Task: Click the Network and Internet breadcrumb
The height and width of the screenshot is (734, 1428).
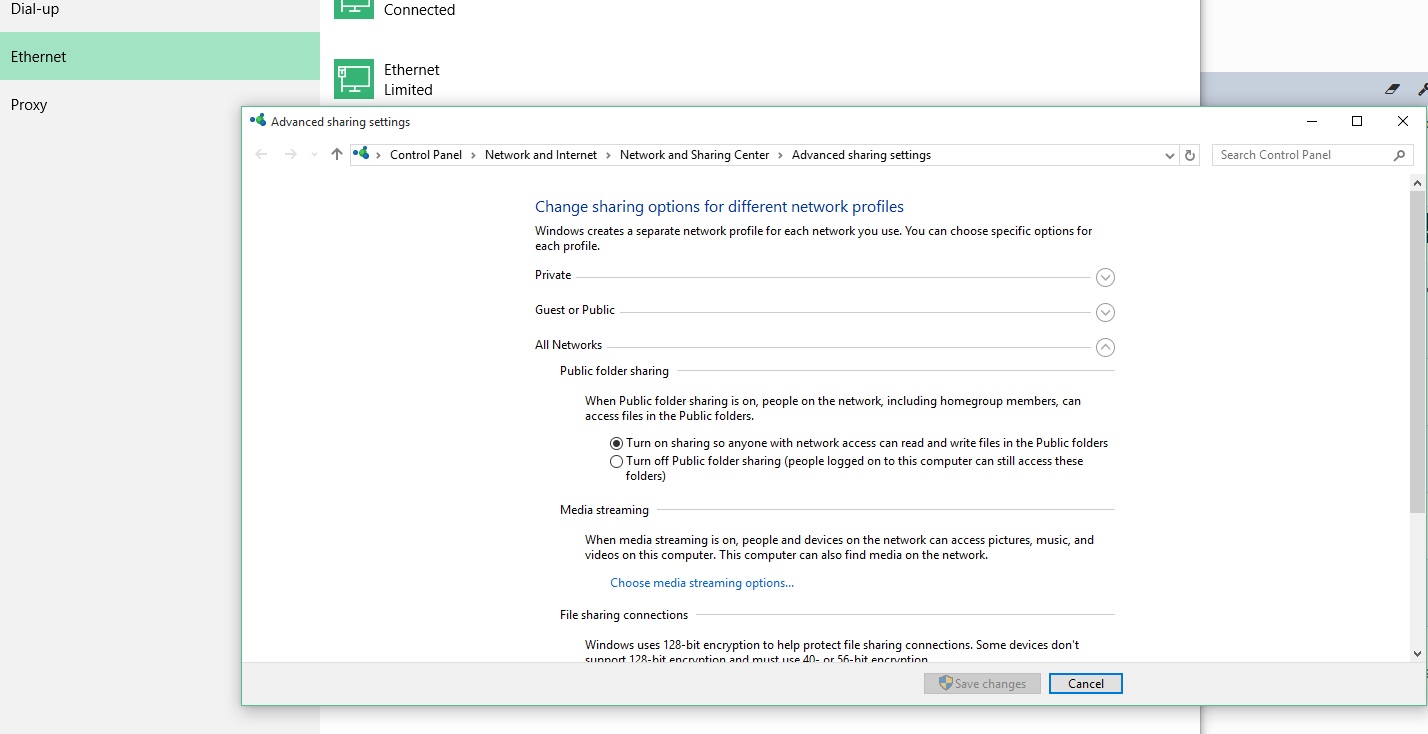Action: [x=541, y=155]
